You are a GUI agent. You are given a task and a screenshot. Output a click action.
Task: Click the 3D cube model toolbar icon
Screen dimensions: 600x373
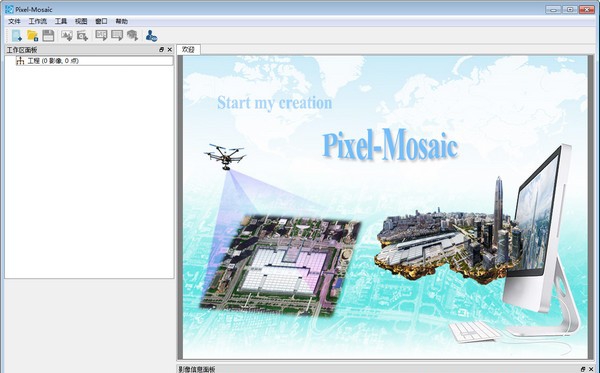point(132,35)
